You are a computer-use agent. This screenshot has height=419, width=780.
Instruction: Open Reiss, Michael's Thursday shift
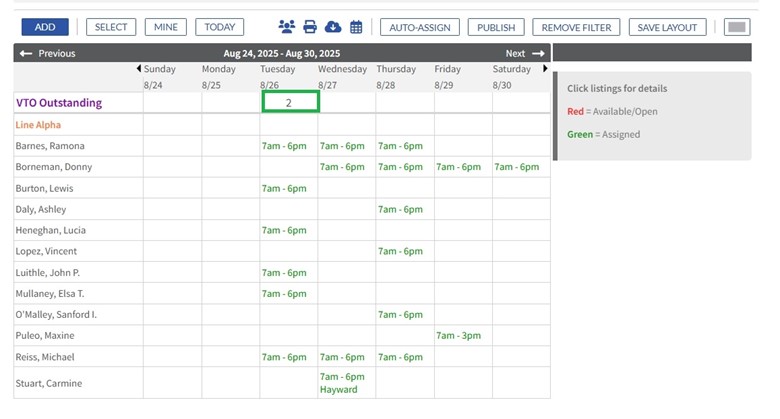tap(400, 357)
